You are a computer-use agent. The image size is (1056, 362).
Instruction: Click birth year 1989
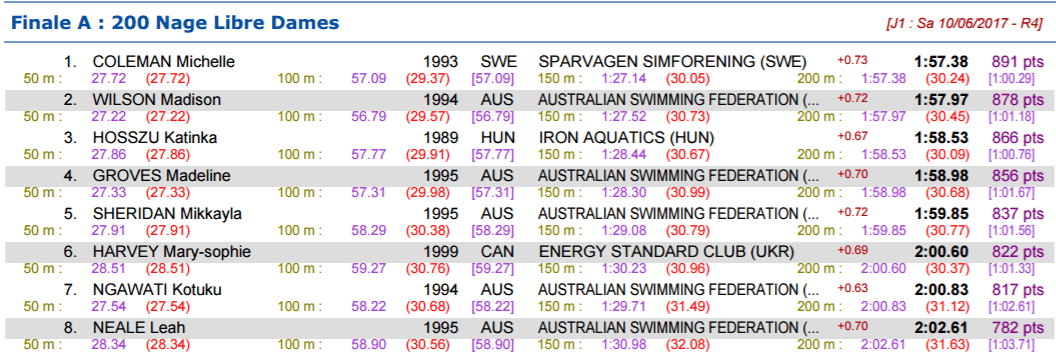tap(441, 138)
